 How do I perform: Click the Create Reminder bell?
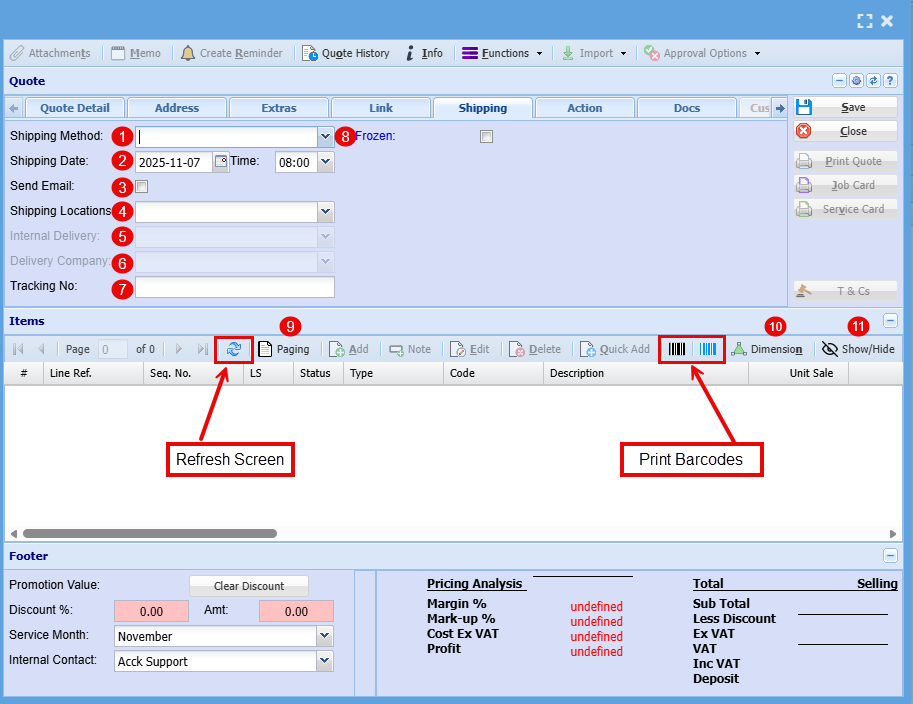point(232,53)
